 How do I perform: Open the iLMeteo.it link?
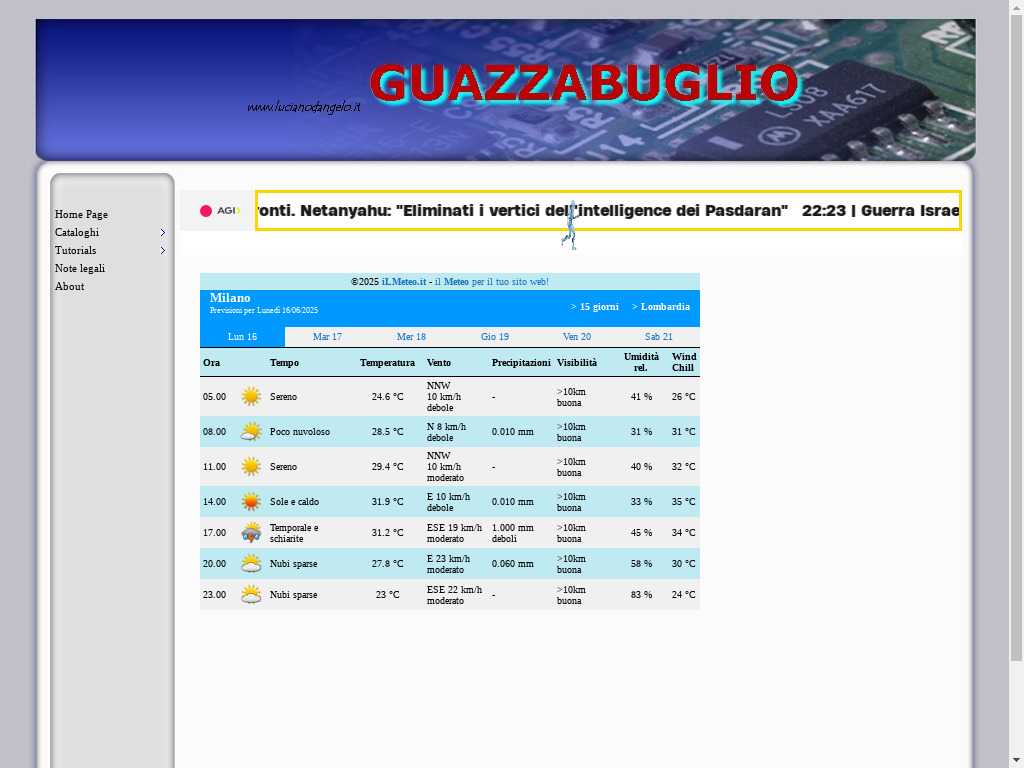(404, 282)
